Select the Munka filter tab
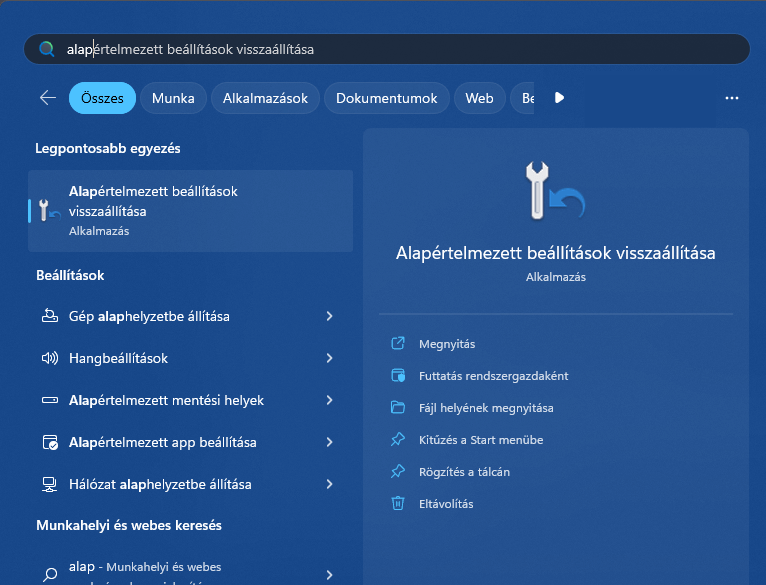 coord(173,98)
